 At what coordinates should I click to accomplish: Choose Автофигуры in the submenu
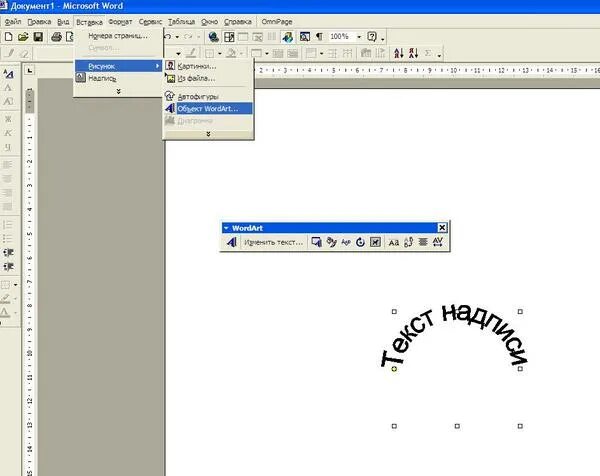pyautogui.click(x=209, y=96)
